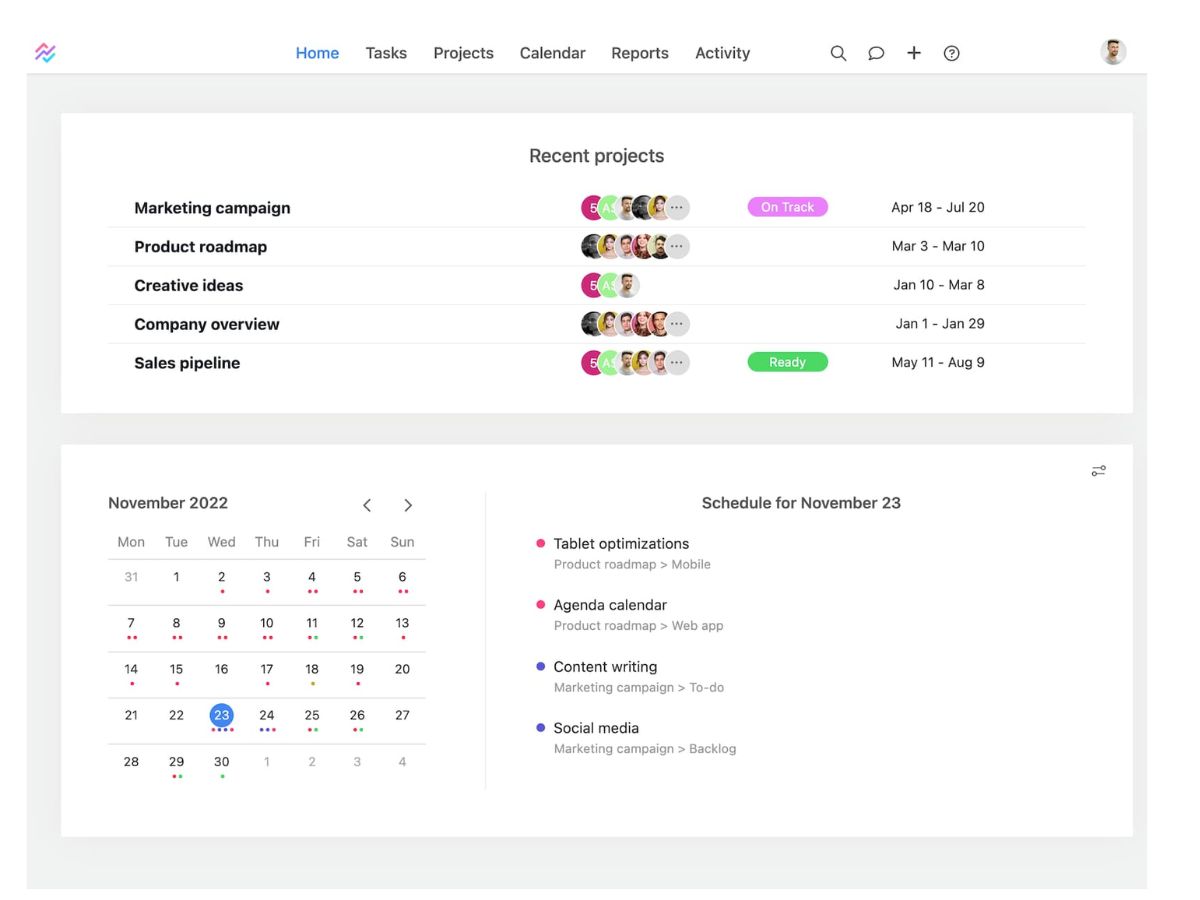Screen dimensions: 1200x900
Task: Select the Home tab
Action: tap(317, 53)
